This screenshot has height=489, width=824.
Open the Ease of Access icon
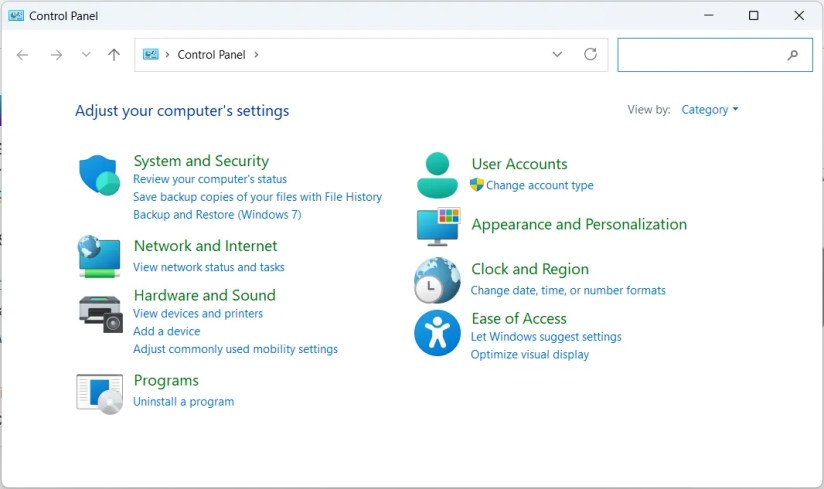437,333
